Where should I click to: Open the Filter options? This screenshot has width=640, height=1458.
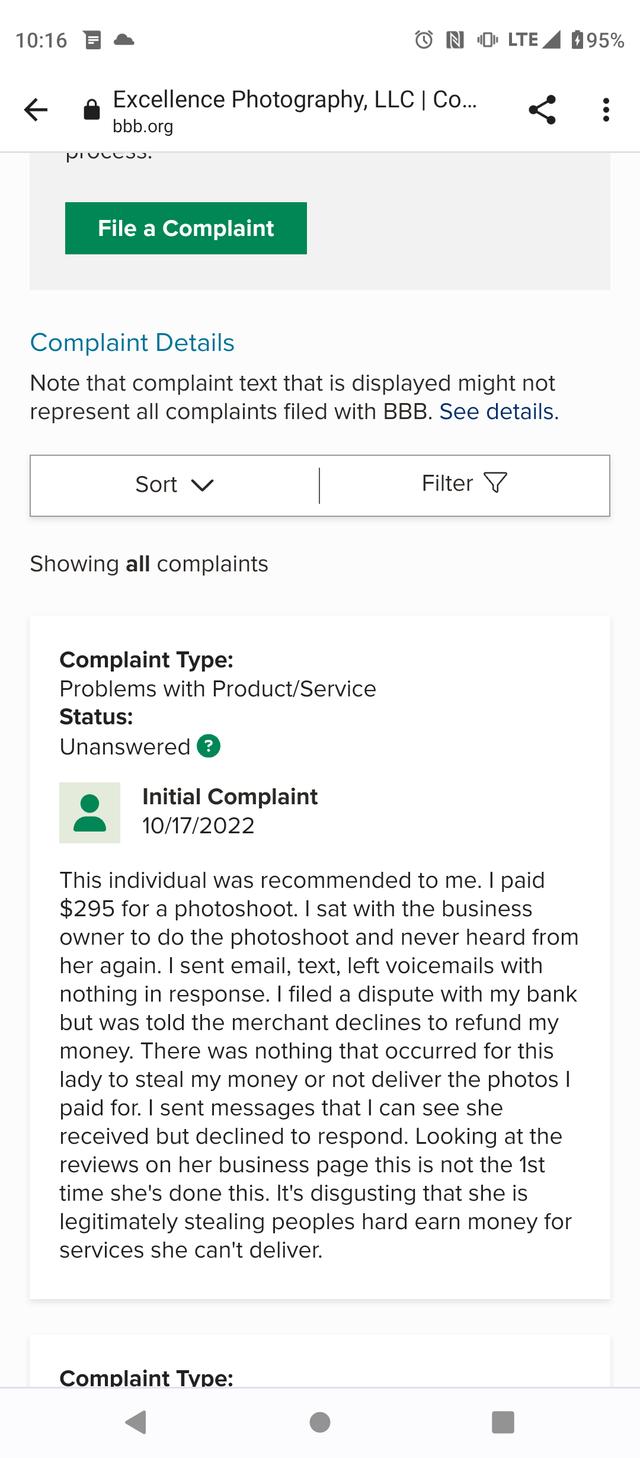tap(465, 485)
